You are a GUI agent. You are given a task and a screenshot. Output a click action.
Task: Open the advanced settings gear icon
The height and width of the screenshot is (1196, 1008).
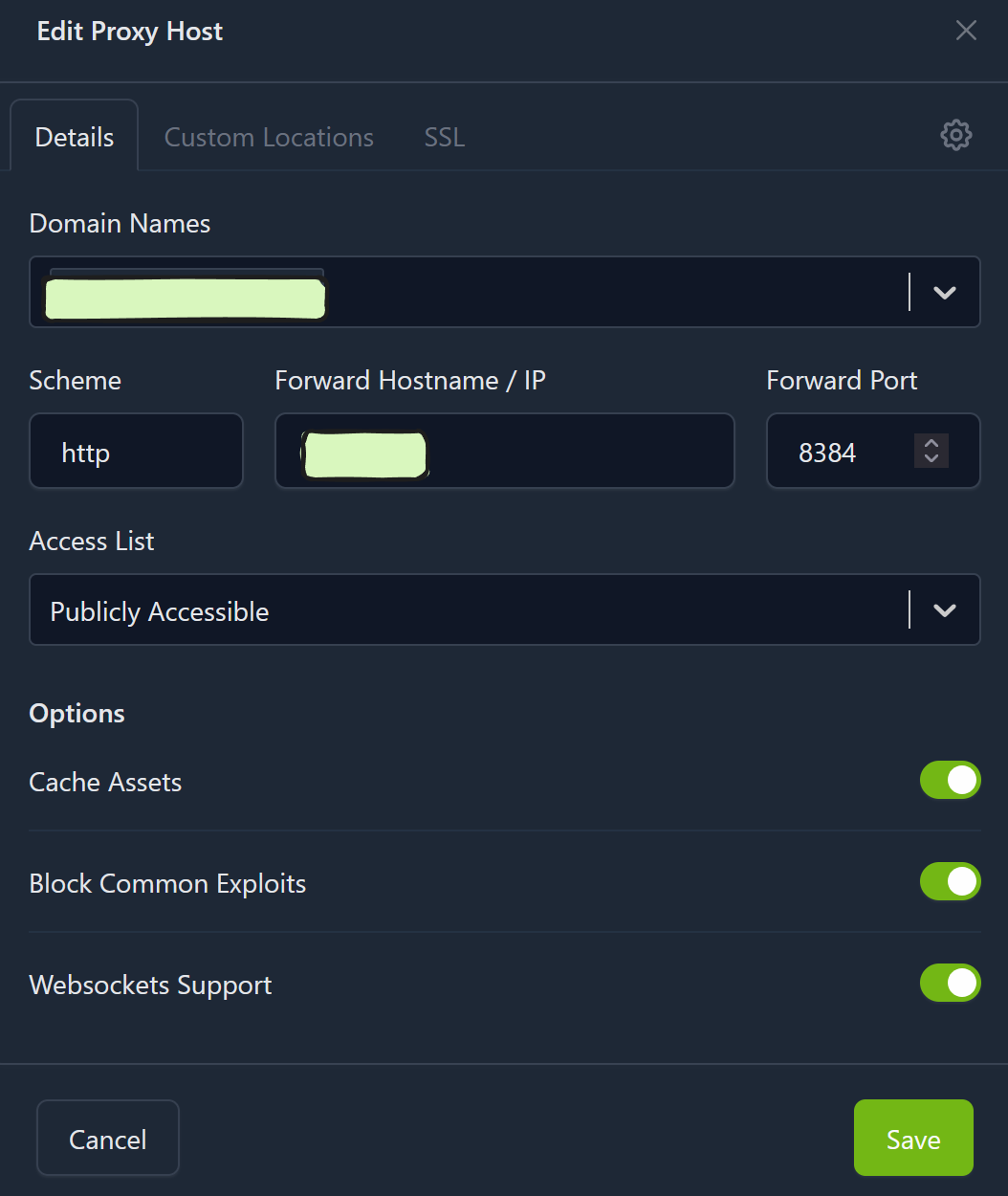955,136
